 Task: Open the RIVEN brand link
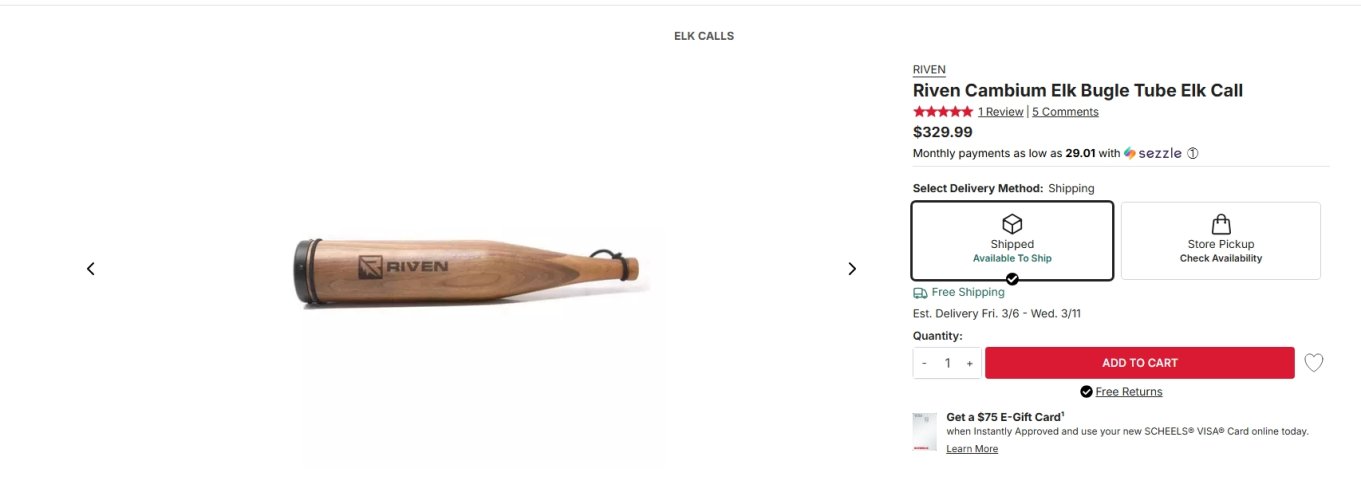tap(929, 70)
